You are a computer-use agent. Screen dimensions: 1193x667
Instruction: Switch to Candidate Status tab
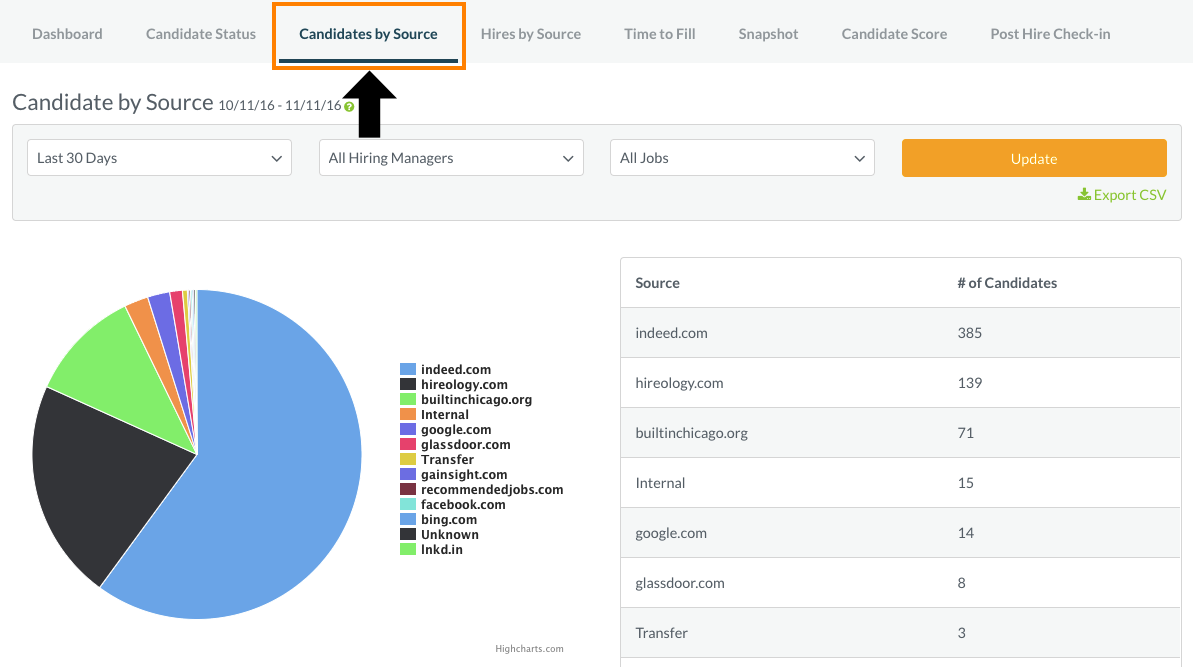[201, 34]
